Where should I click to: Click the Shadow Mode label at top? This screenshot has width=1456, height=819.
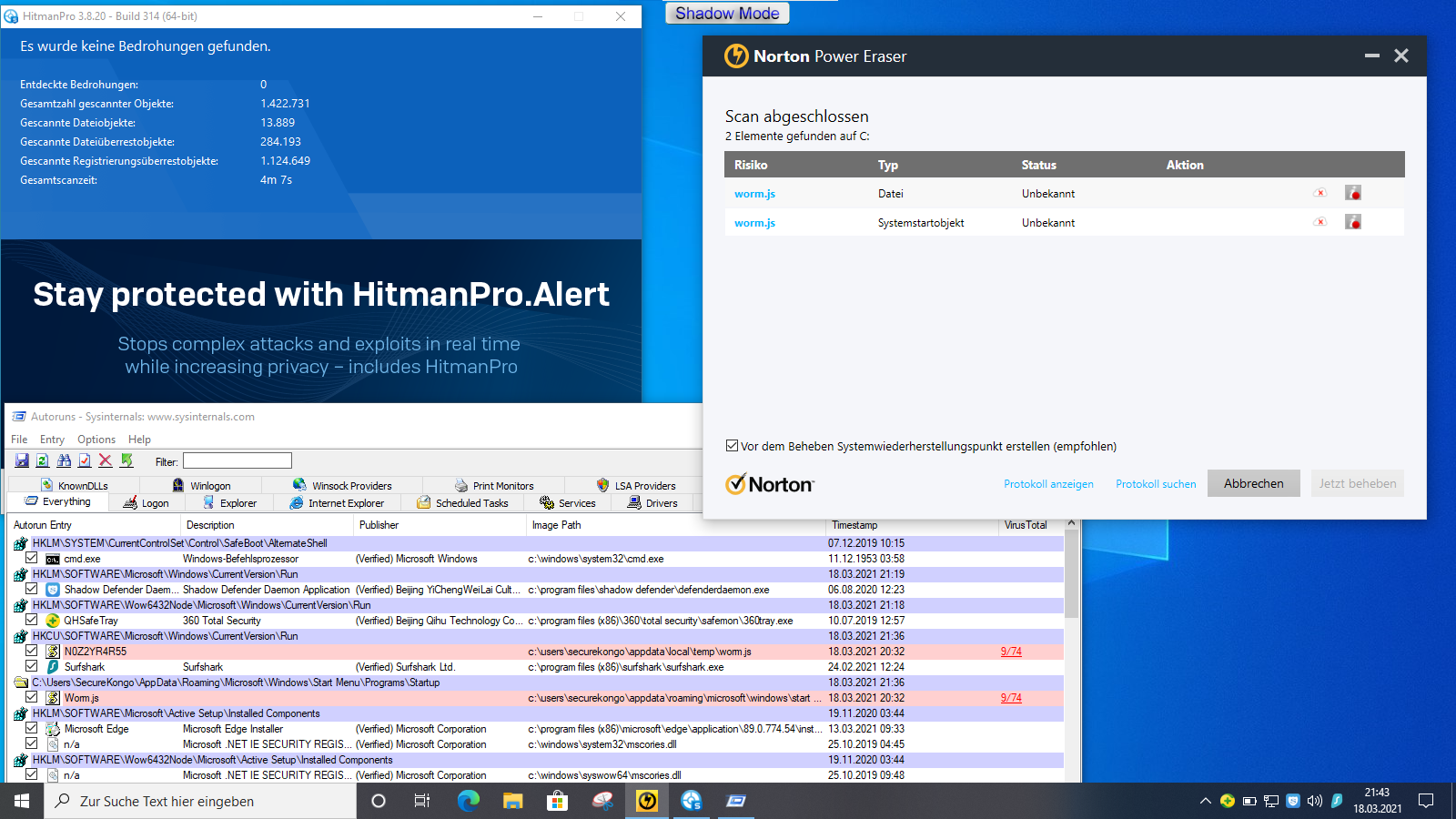coord(727,14)
